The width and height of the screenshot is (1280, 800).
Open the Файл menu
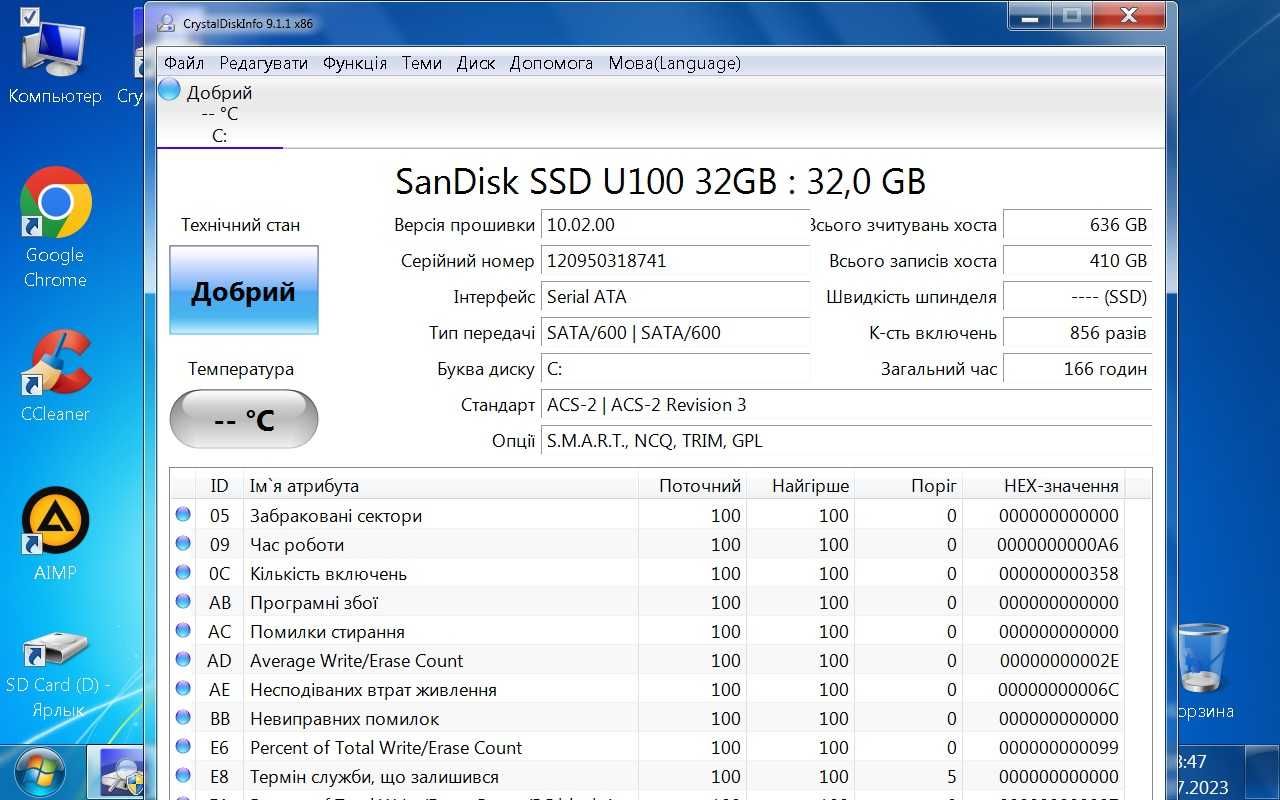184,63
